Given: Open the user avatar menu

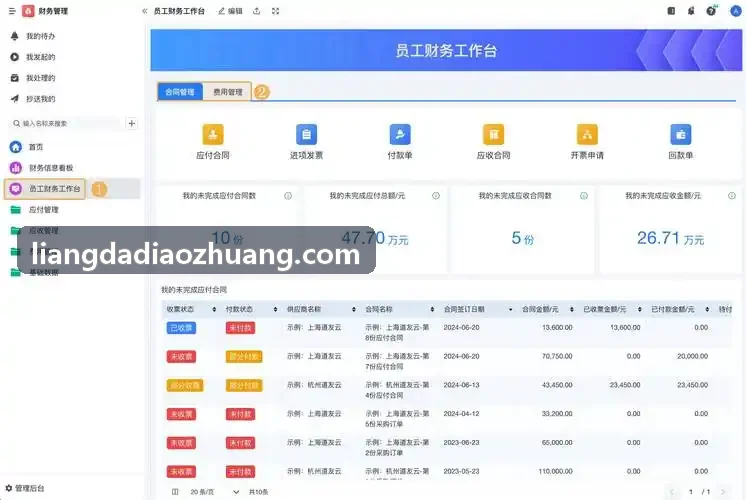Looking at the screenshot, I should point(736,11).
